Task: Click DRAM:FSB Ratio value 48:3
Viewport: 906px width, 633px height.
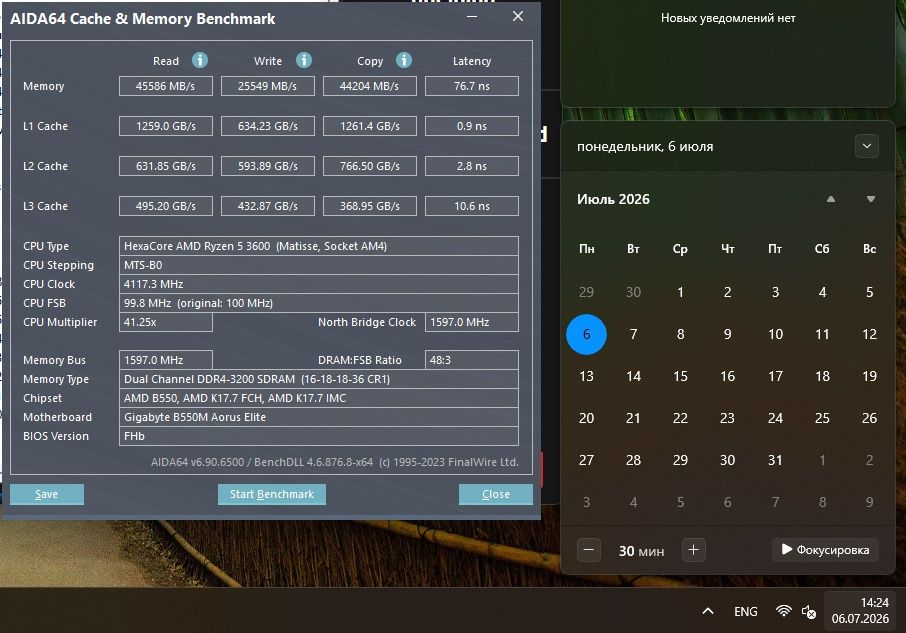Action: click(x=471, y=360)
